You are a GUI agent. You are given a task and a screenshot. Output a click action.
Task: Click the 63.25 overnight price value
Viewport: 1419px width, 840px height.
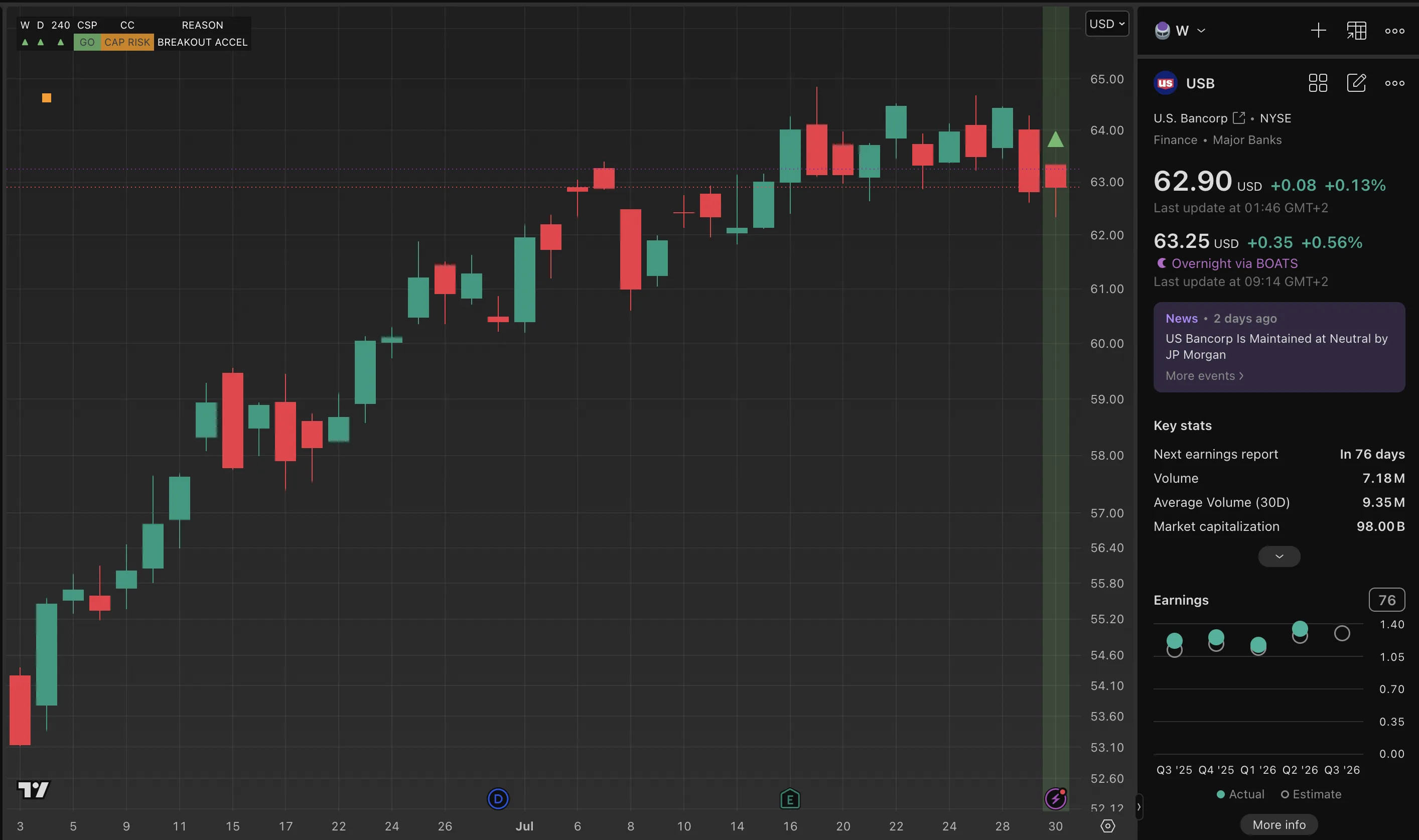tap(1181, 241)
